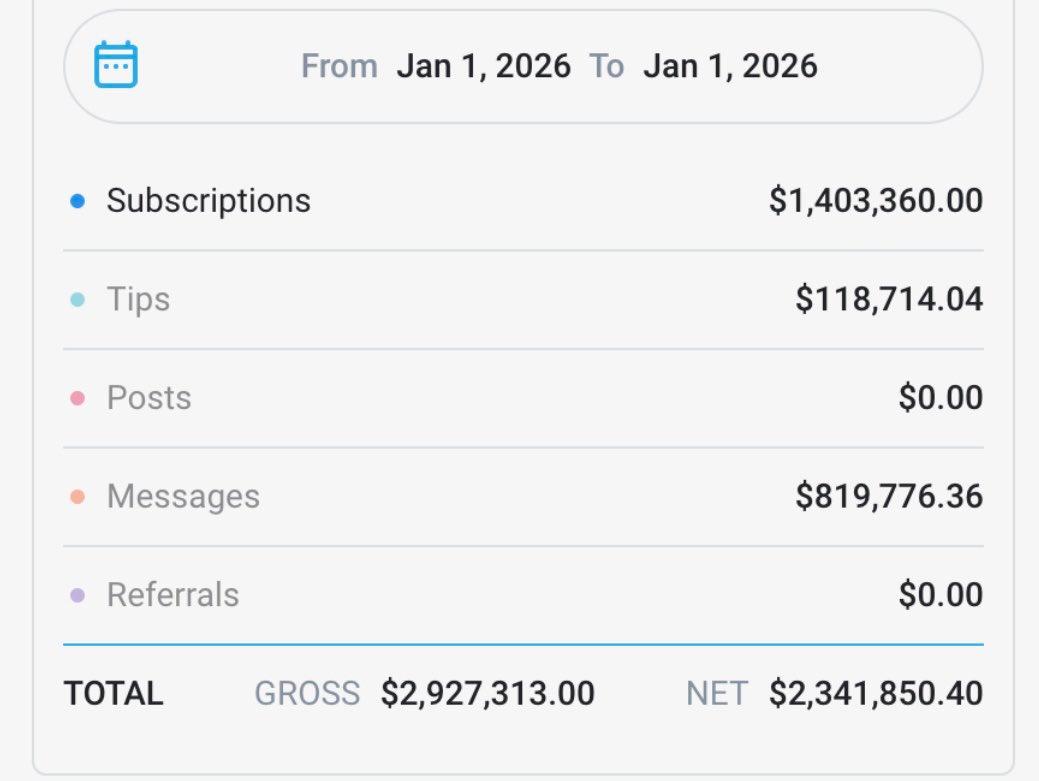Toggle visibility of the Posts earnings category
This screenshot has width=1039, height=781.
[x=150, y=396]
